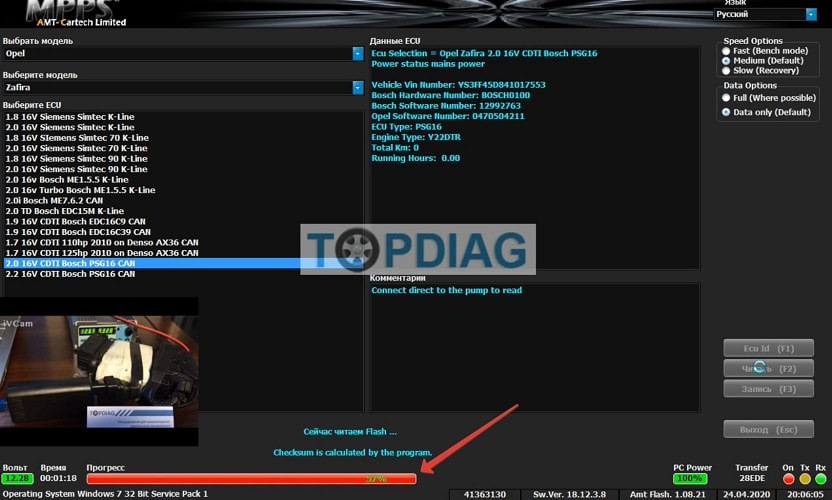Click the Engine Type Y22DTR line
The image size is (832, 500).
click(x=416, y=137)
